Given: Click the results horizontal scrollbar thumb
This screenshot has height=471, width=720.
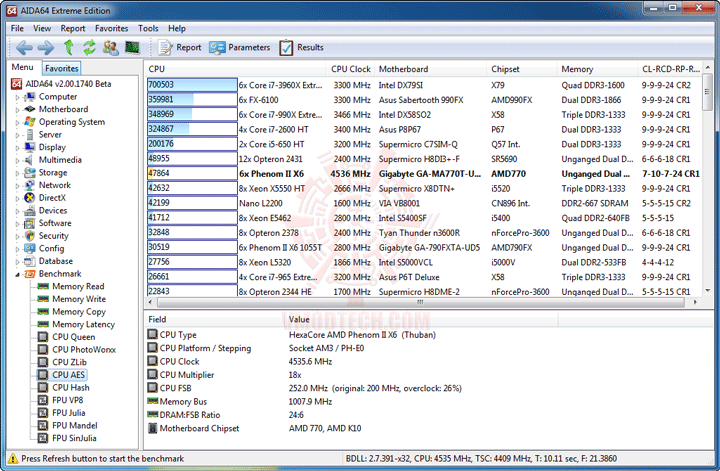Looking at the screenshot, I should [x=420, y=302].
